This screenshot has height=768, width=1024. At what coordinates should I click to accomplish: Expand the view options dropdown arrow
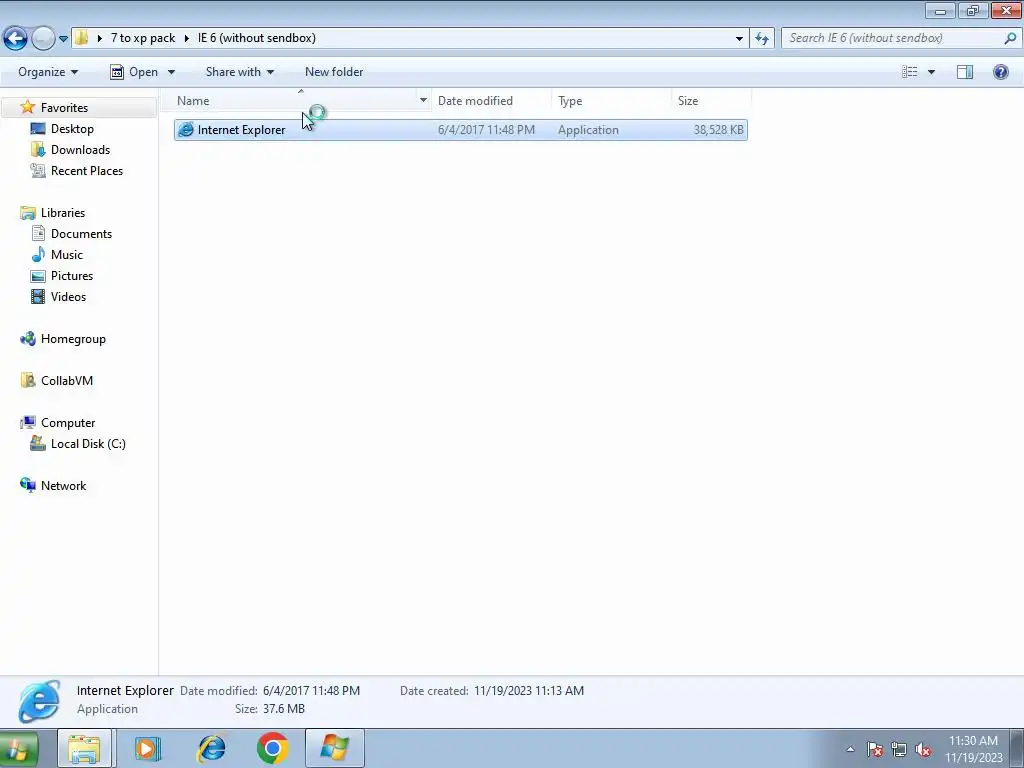931,72
